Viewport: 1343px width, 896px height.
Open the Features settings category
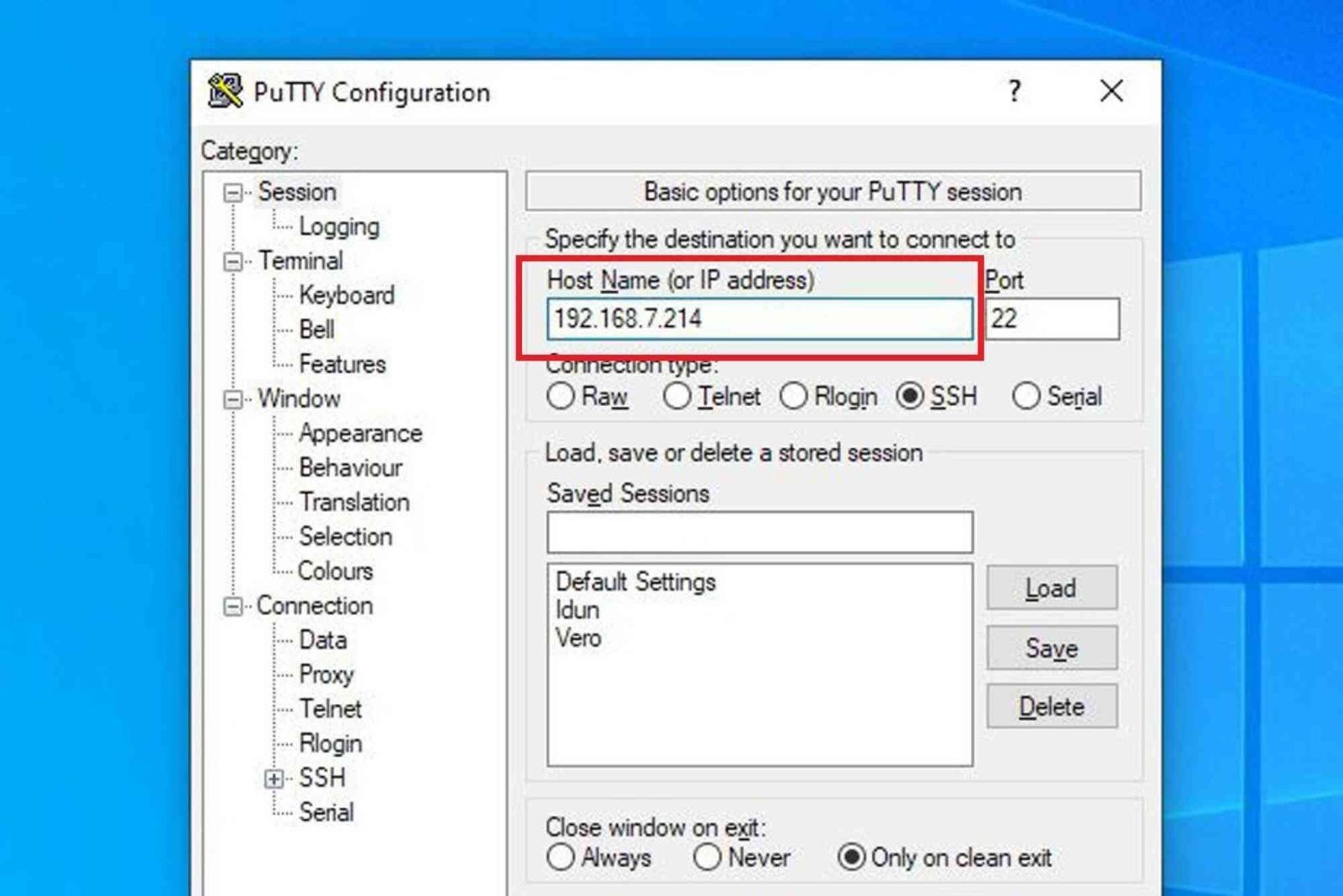[342, 364]
